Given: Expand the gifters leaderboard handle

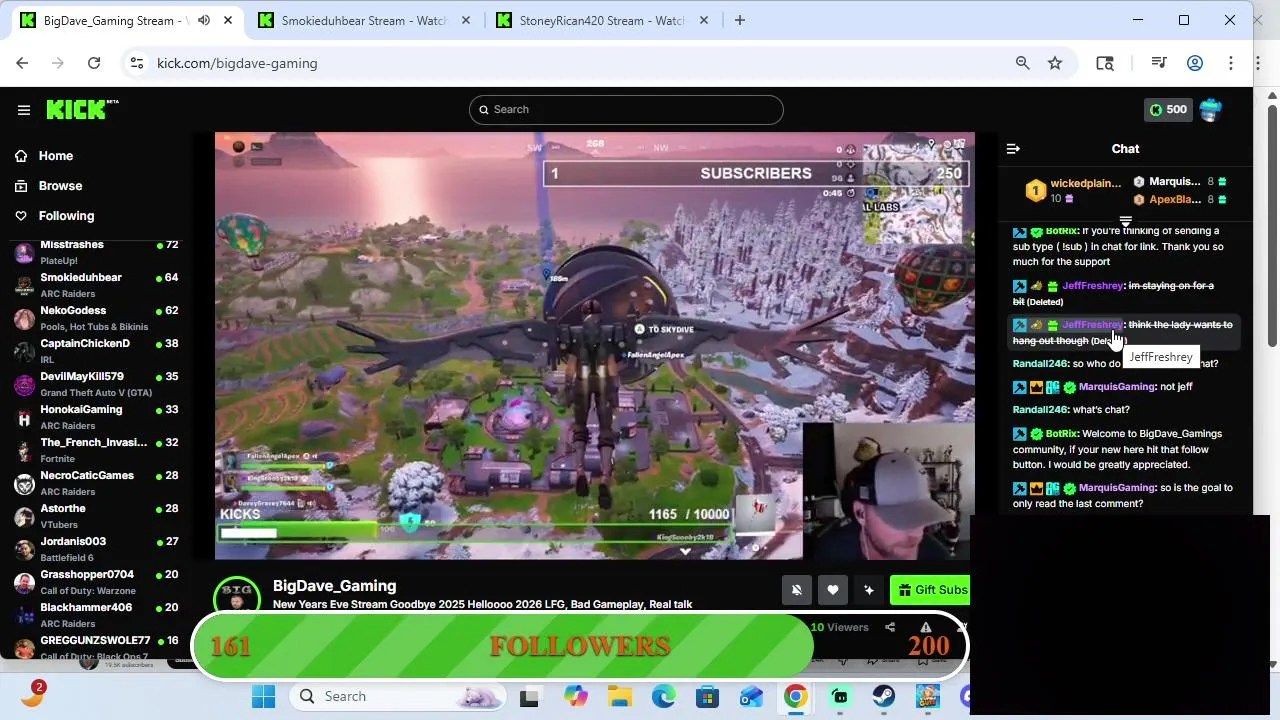Looking at the screenshot, I should pos(1125,221).
